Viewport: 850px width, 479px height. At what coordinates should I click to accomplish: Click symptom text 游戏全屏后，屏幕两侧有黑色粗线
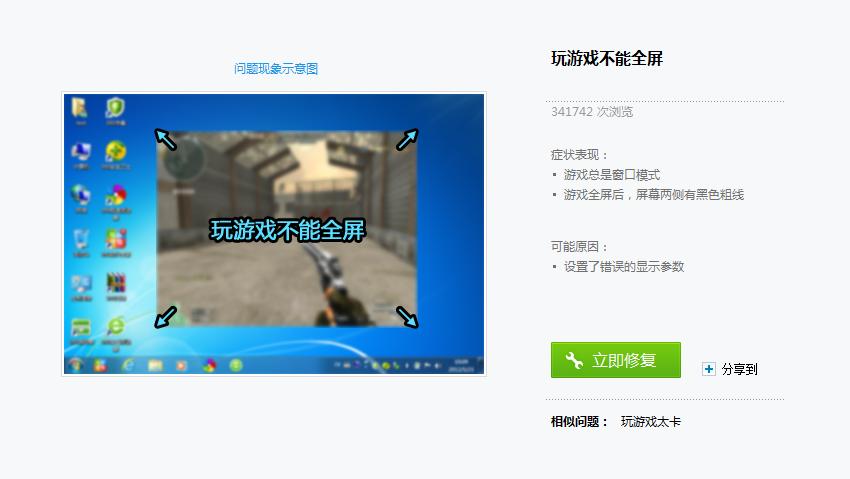(653, 195)
